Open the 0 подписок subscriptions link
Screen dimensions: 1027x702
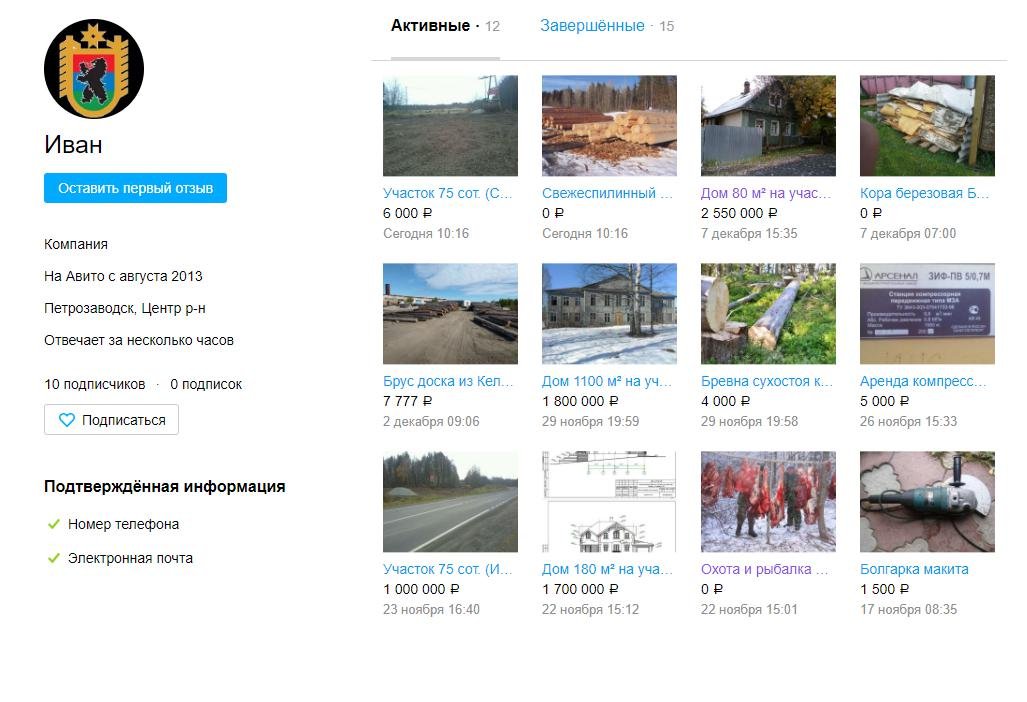pos(205,384)
